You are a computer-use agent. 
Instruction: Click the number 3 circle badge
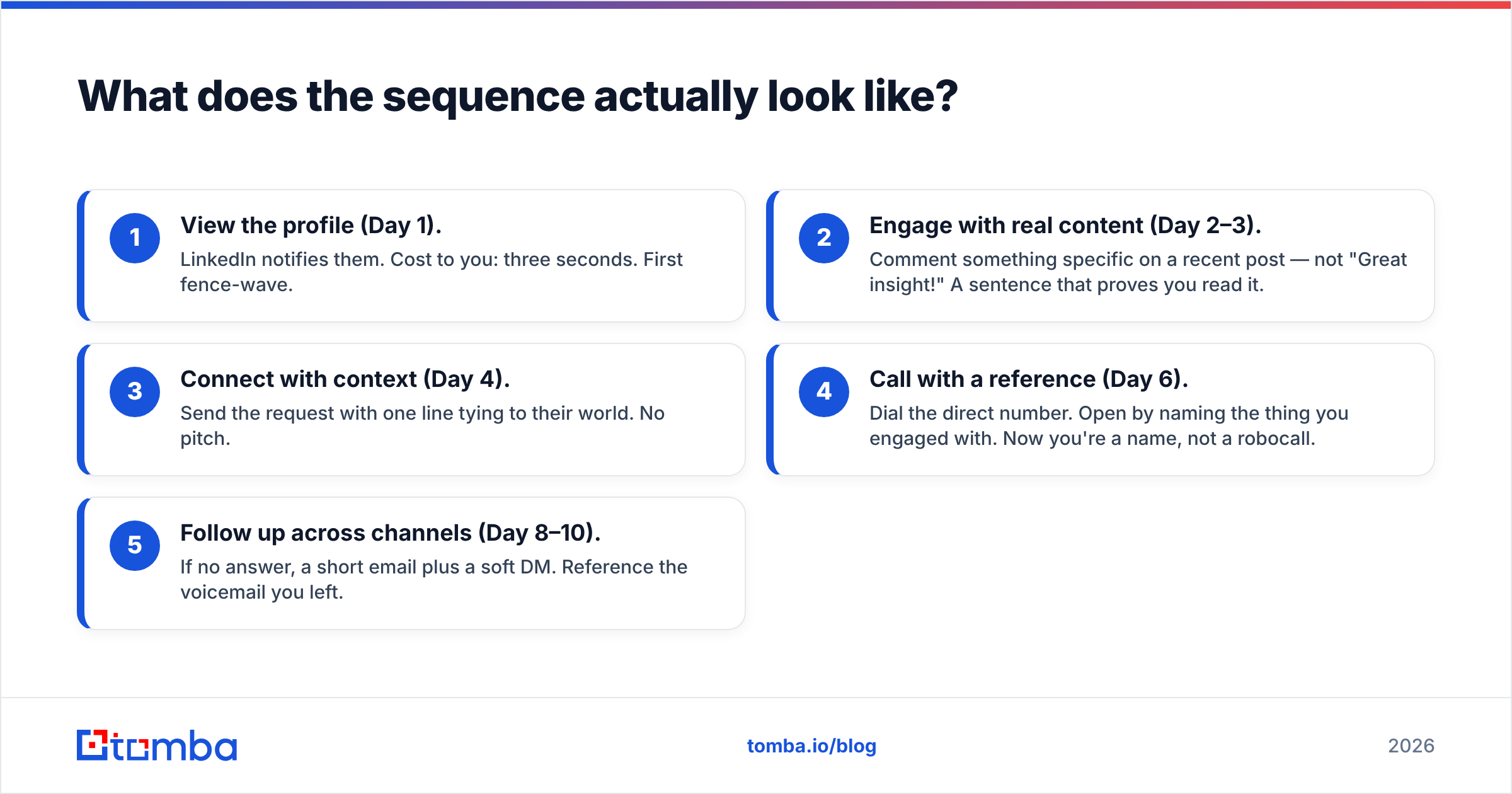point(135,392)
